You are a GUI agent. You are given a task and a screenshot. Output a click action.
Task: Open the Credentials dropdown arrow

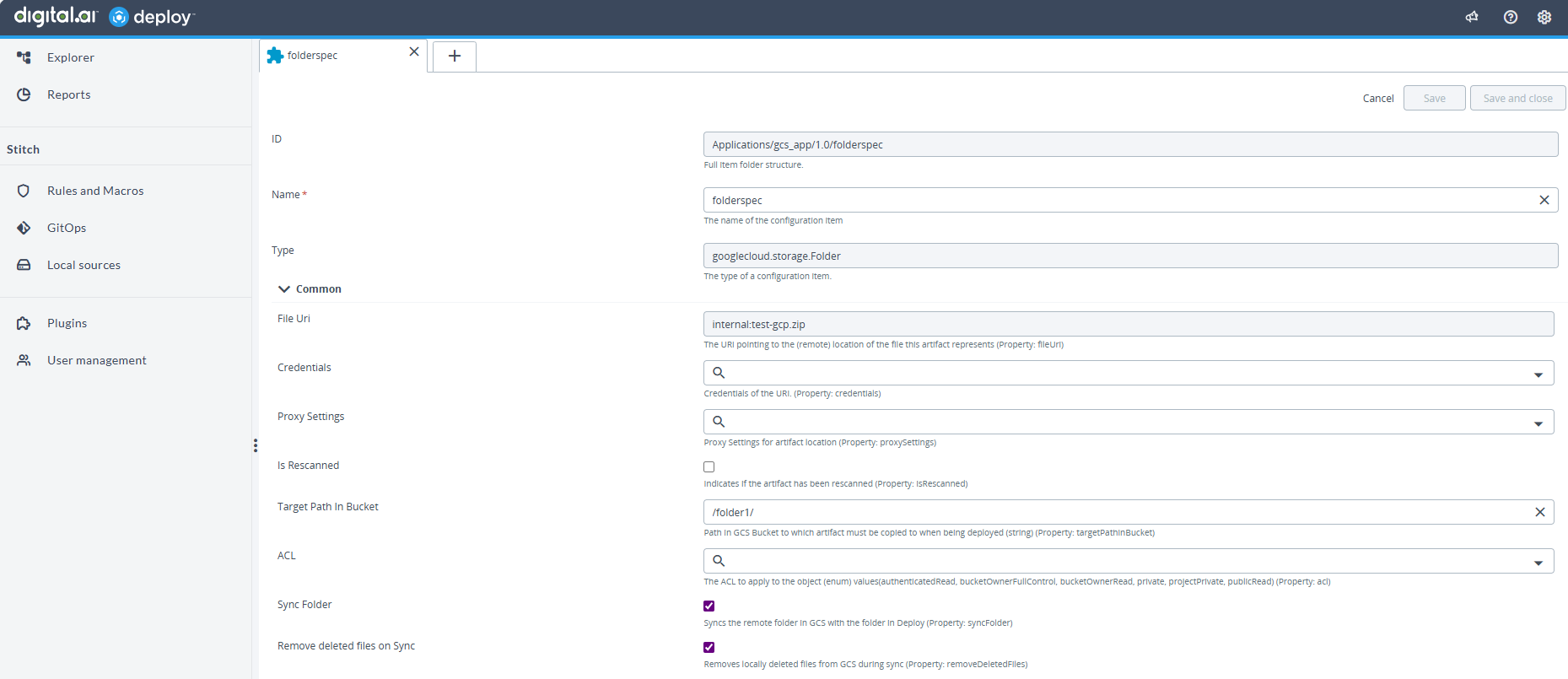pyautogui.click(x=1538, y=374)
